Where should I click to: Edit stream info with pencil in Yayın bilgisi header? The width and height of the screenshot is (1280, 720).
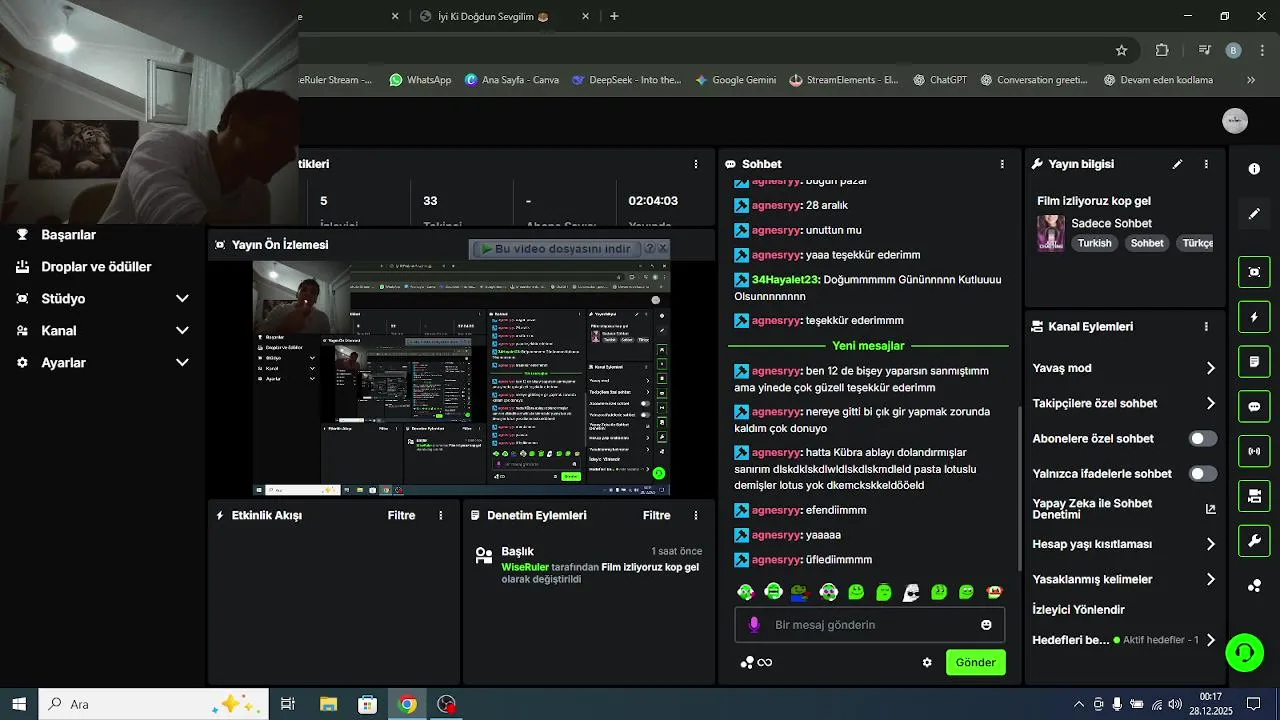(1178, 164)
